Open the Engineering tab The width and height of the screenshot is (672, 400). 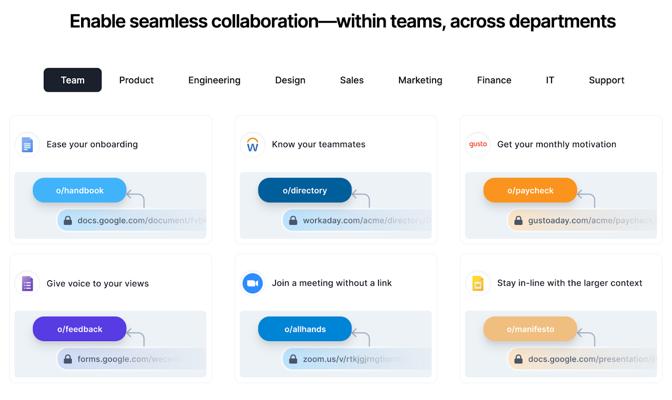click(x=214, y=80)
